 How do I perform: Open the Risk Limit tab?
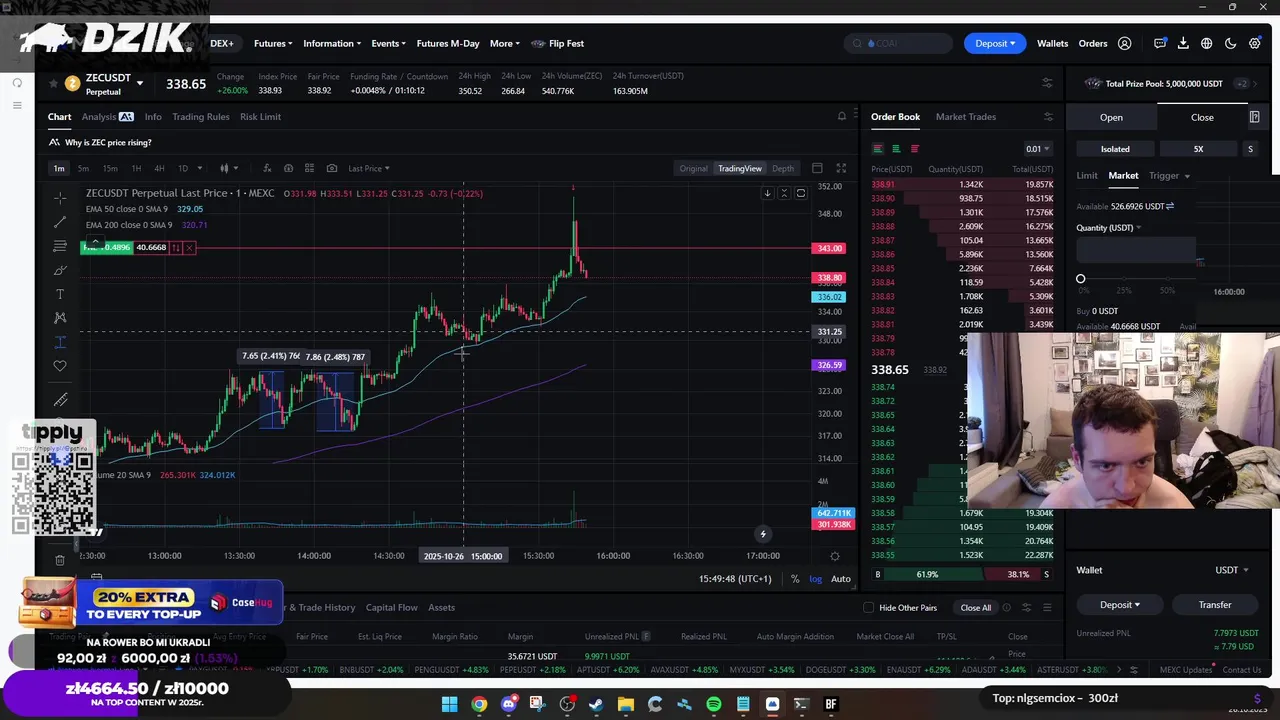pos(260,117)
